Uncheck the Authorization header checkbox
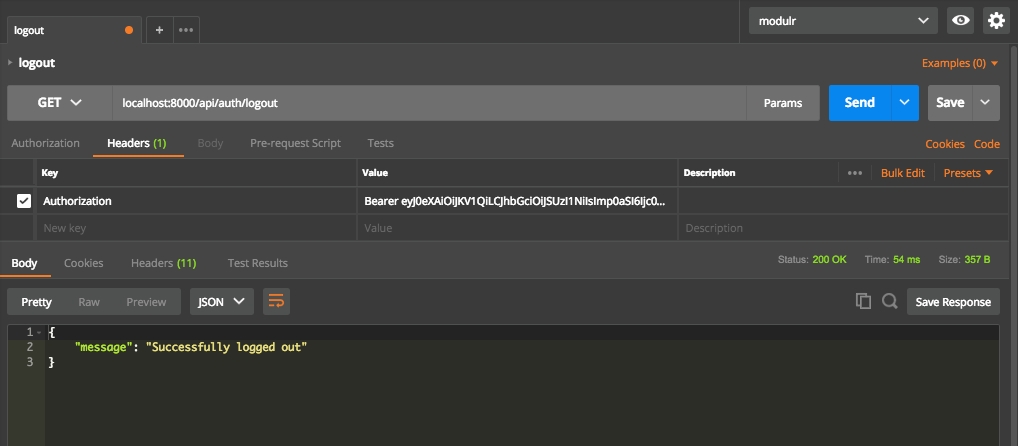This screenshot has height=446, width=1018. tap(24, 201)
